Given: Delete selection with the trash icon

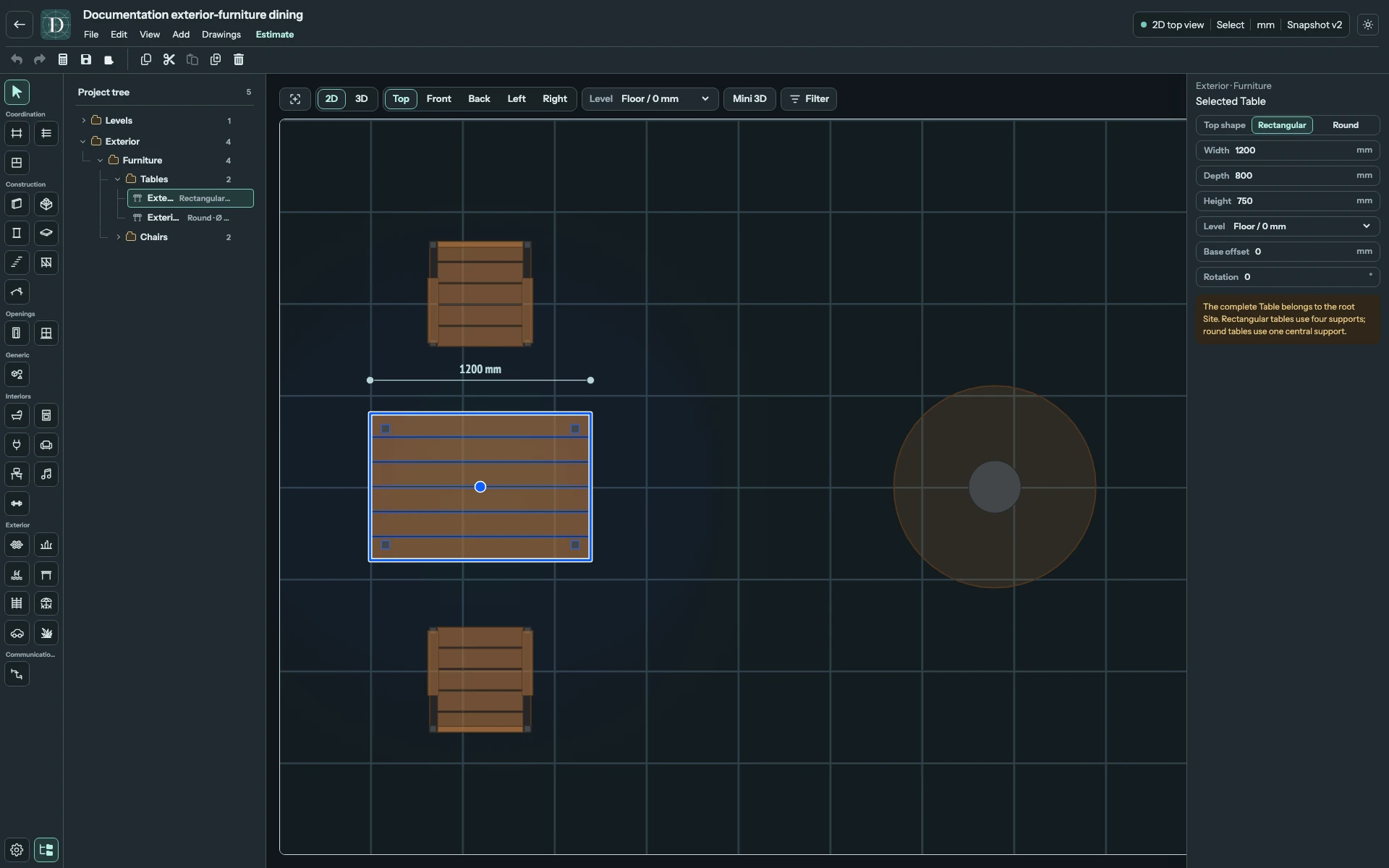Looking at the screenshot, I should [239, 59].
